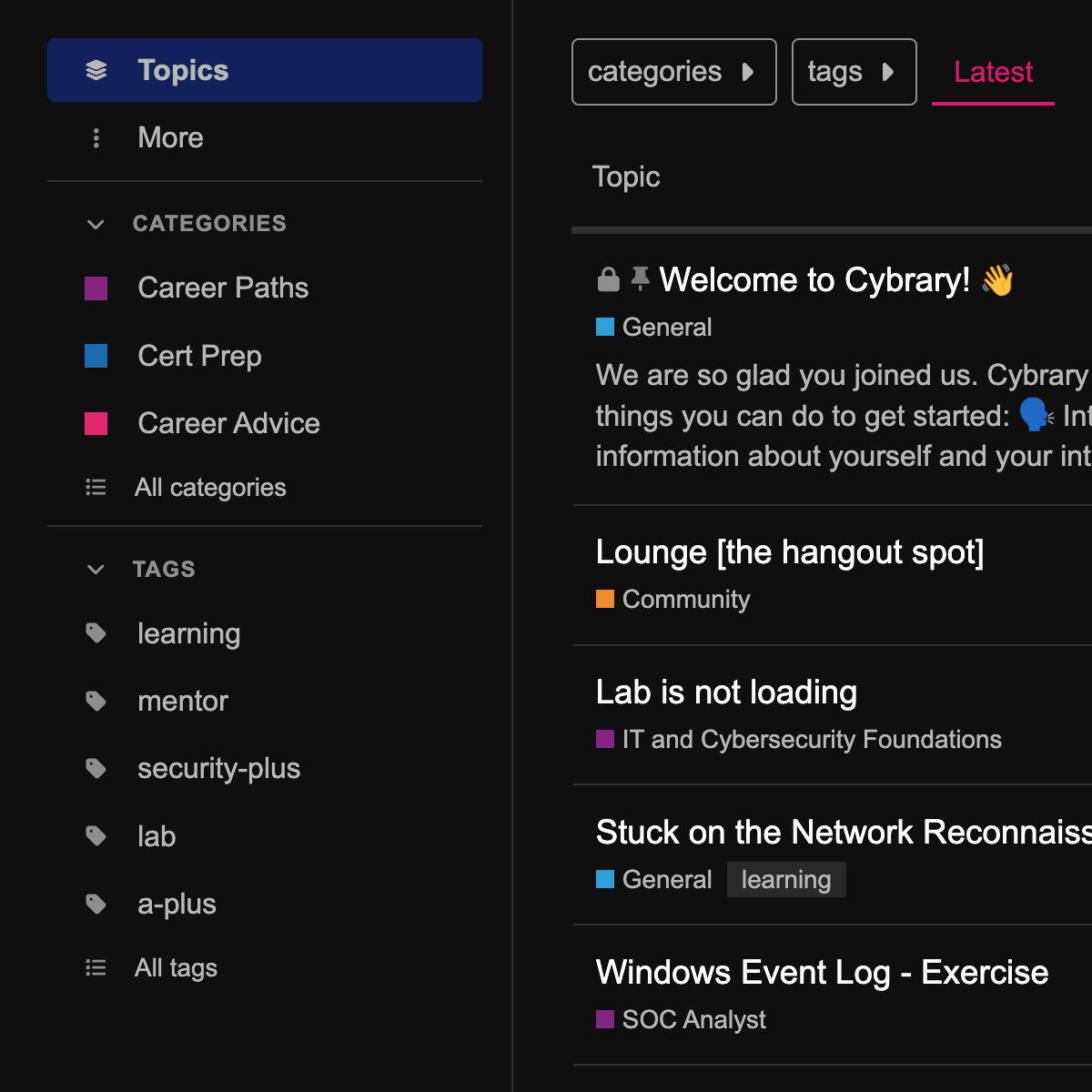Click the purple Career Paths color square
This screenshot has height=1092, width=1092.
click(96, 288)
